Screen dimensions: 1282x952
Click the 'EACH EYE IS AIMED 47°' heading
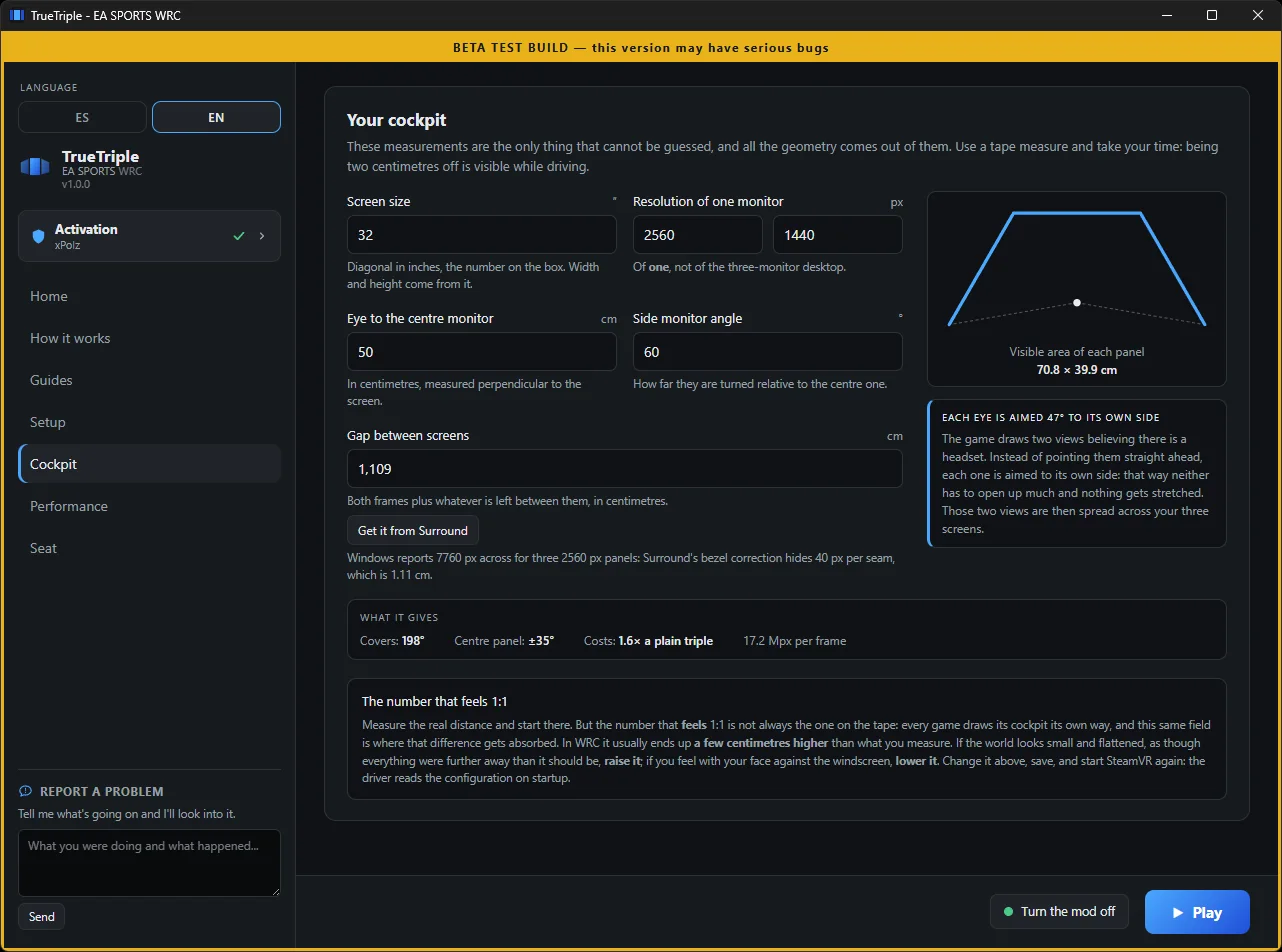(1051, 417)
